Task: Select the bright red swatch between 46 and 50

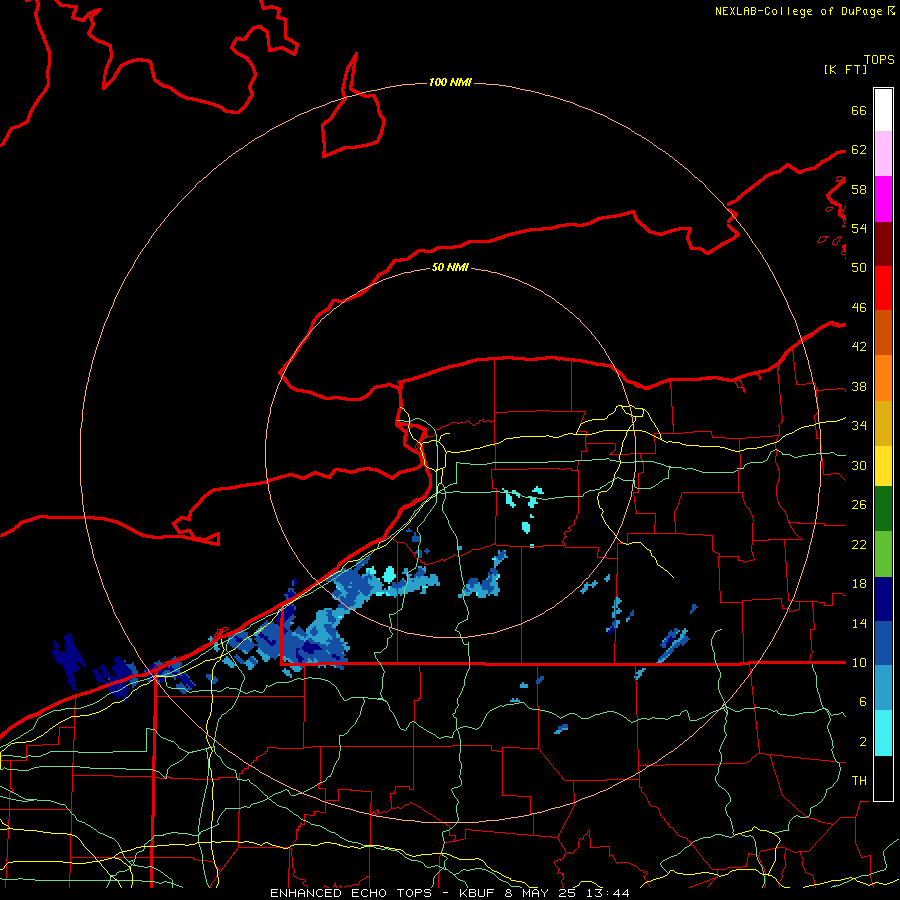Action: click(x=883, y=288)
